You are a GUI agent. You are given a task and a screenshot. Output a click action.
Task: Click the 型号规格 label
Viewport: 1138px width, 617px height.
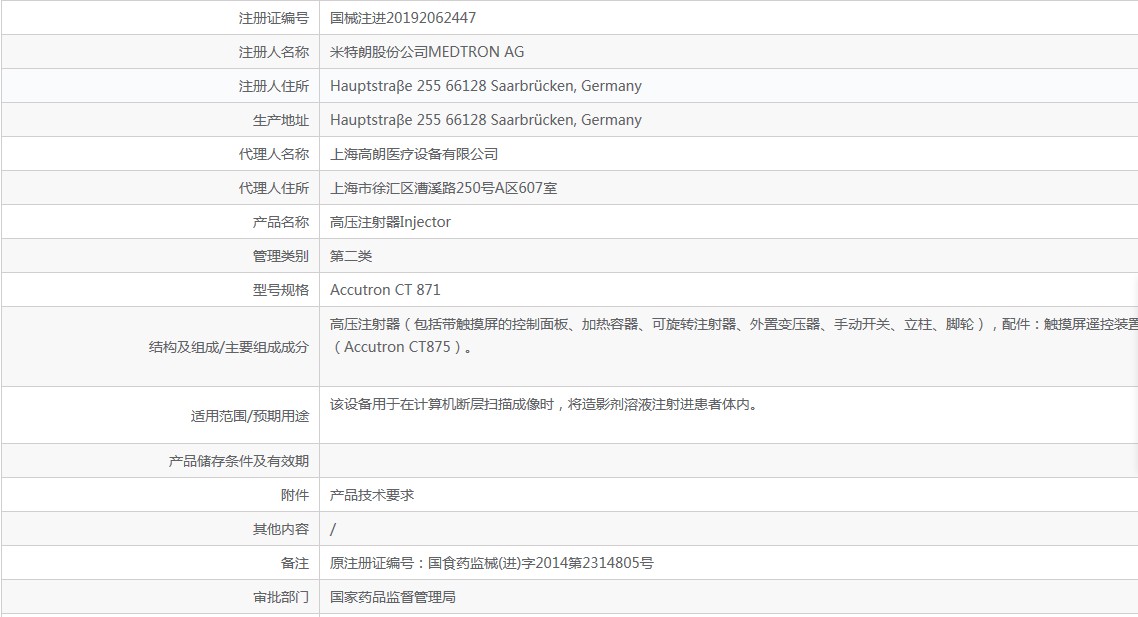281,290
